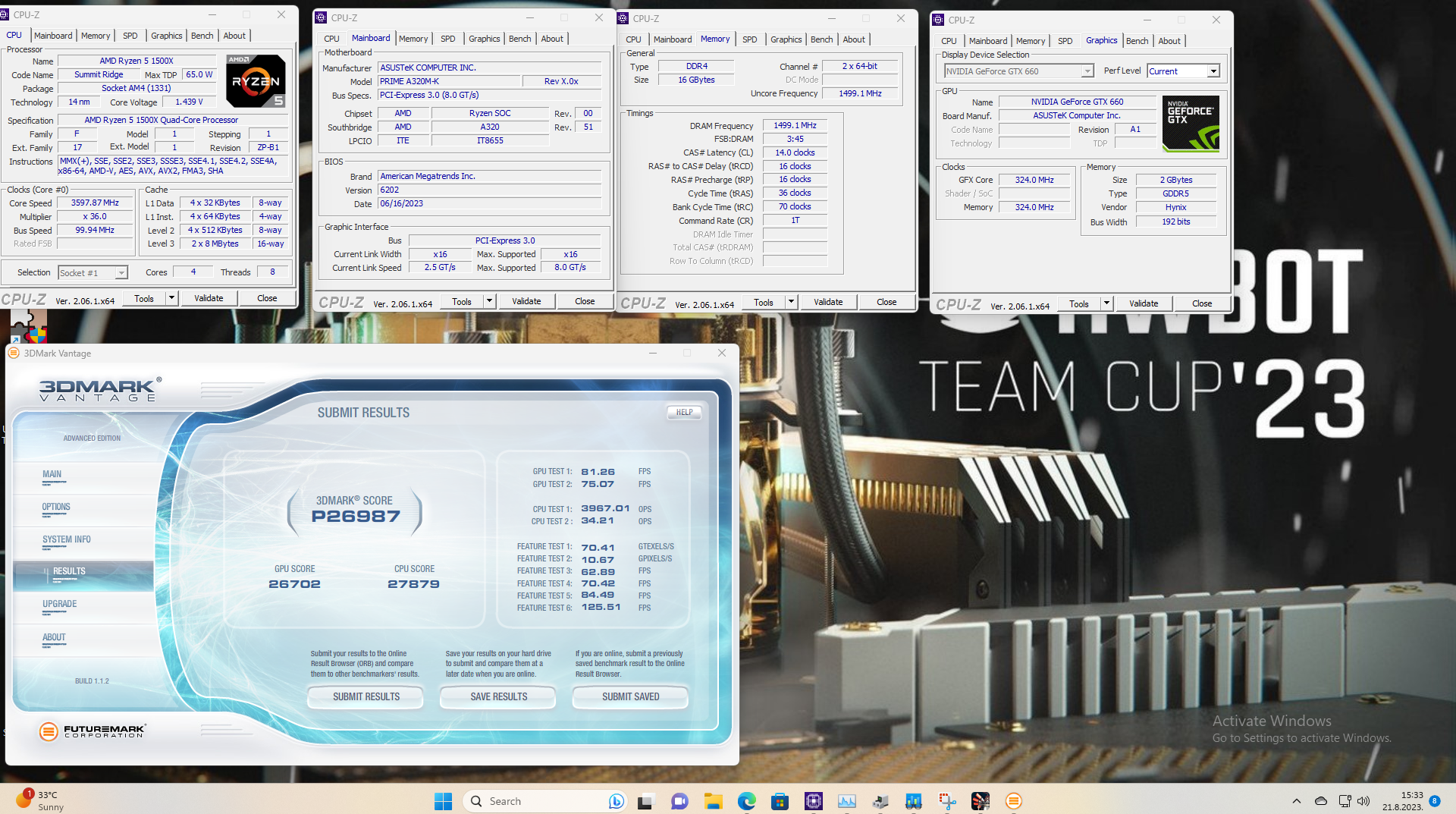Click the Mainboard CPU-Z window title icon
1456x814 pixels.
click(321, 17)
